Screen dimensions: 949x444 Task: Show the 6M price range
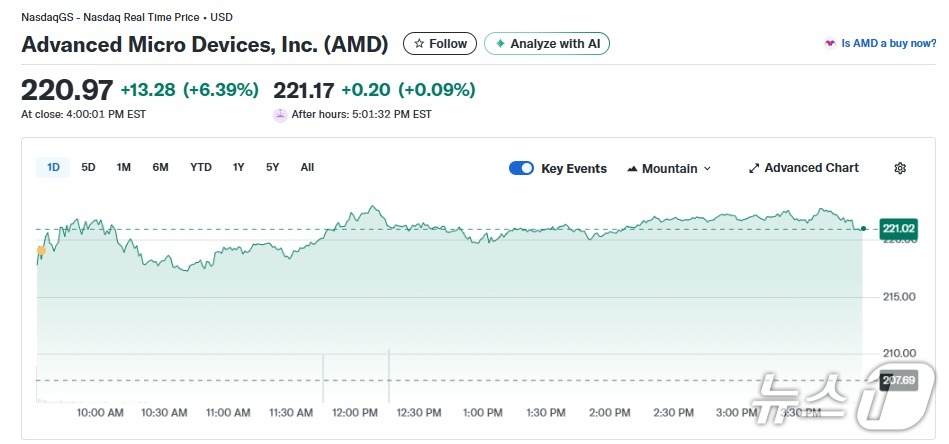coord(160,167)
